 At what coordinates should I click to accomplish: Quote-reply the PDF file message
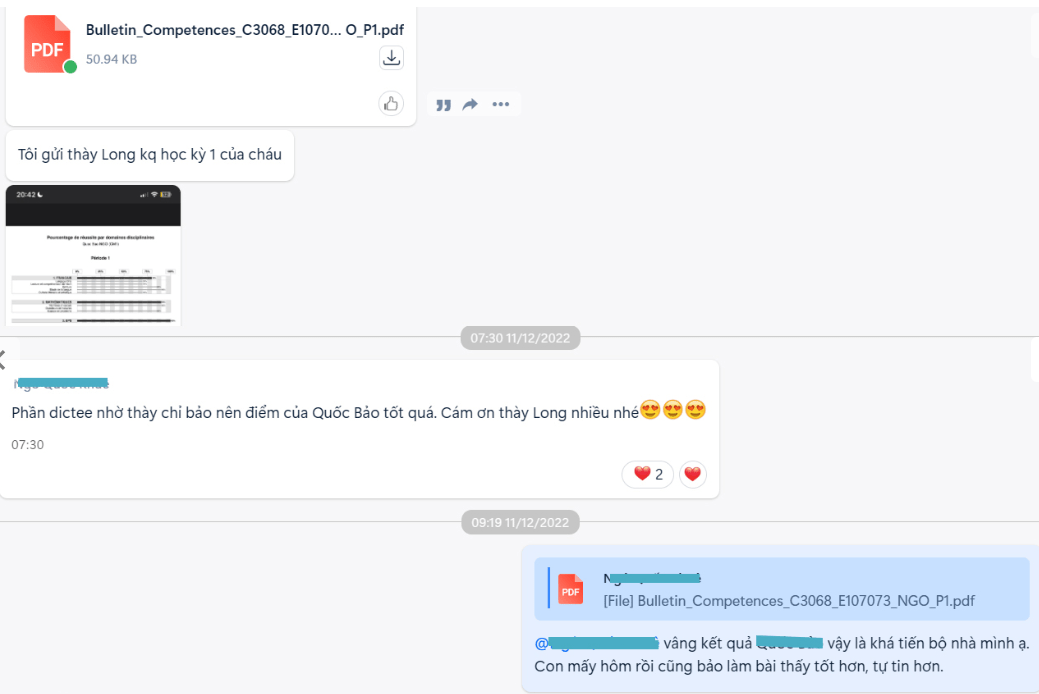pyautogui.click(x=443, y=105)
